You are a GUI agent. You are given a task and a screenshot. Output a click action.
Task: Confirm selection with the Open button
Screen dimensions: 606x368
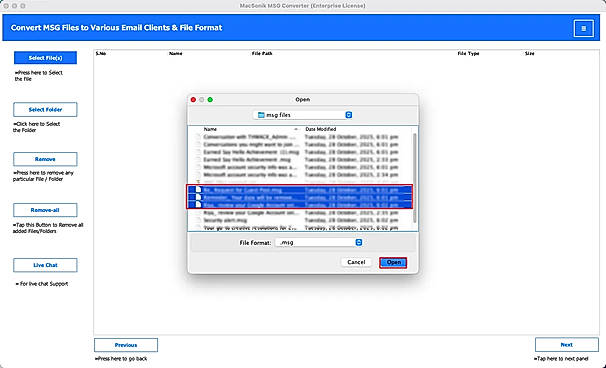pos(393,262)
